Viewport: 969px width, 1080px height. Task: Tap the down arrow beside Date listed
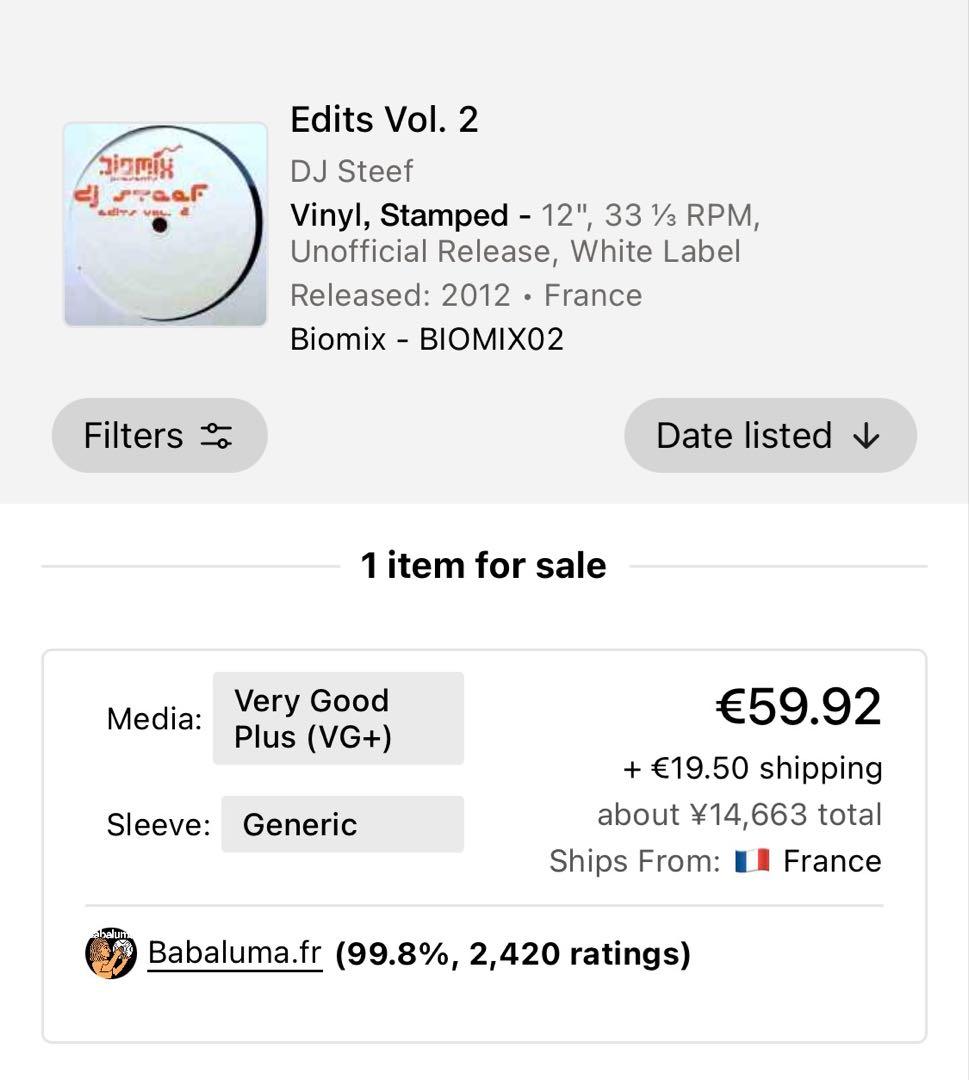(866, 436)
